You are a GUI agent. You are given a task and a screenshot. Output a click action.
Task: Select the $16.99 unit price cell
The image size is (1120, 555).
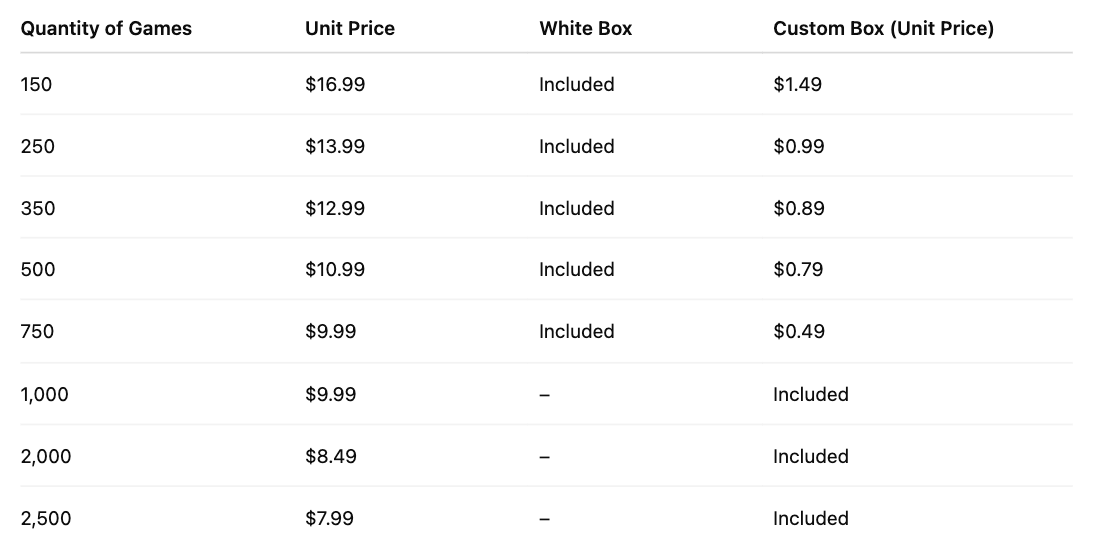click(335, 85)
